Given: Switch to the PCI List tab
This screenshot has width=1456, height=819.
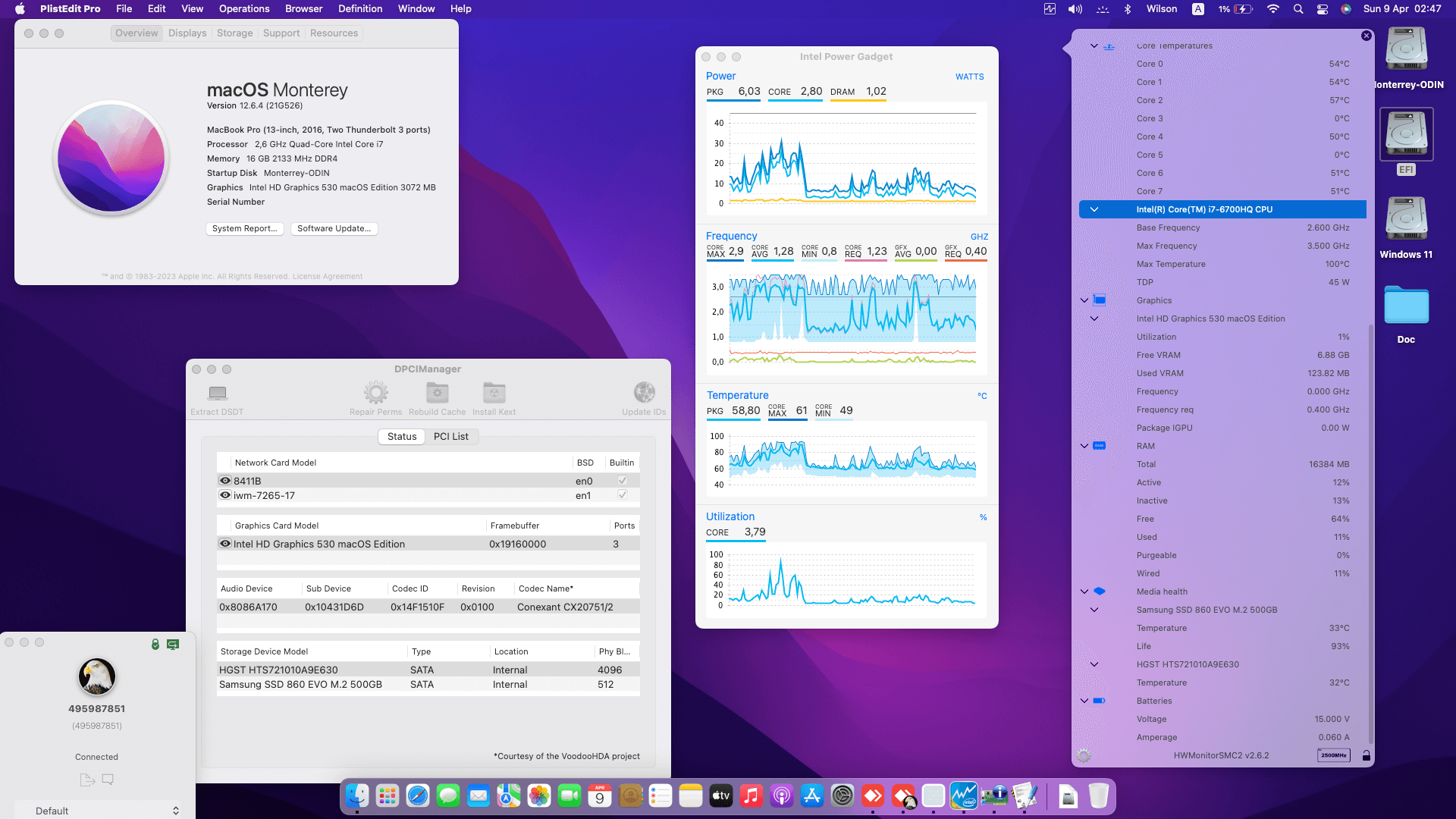Looking at the screenshot, I should (x=451, y=436).
